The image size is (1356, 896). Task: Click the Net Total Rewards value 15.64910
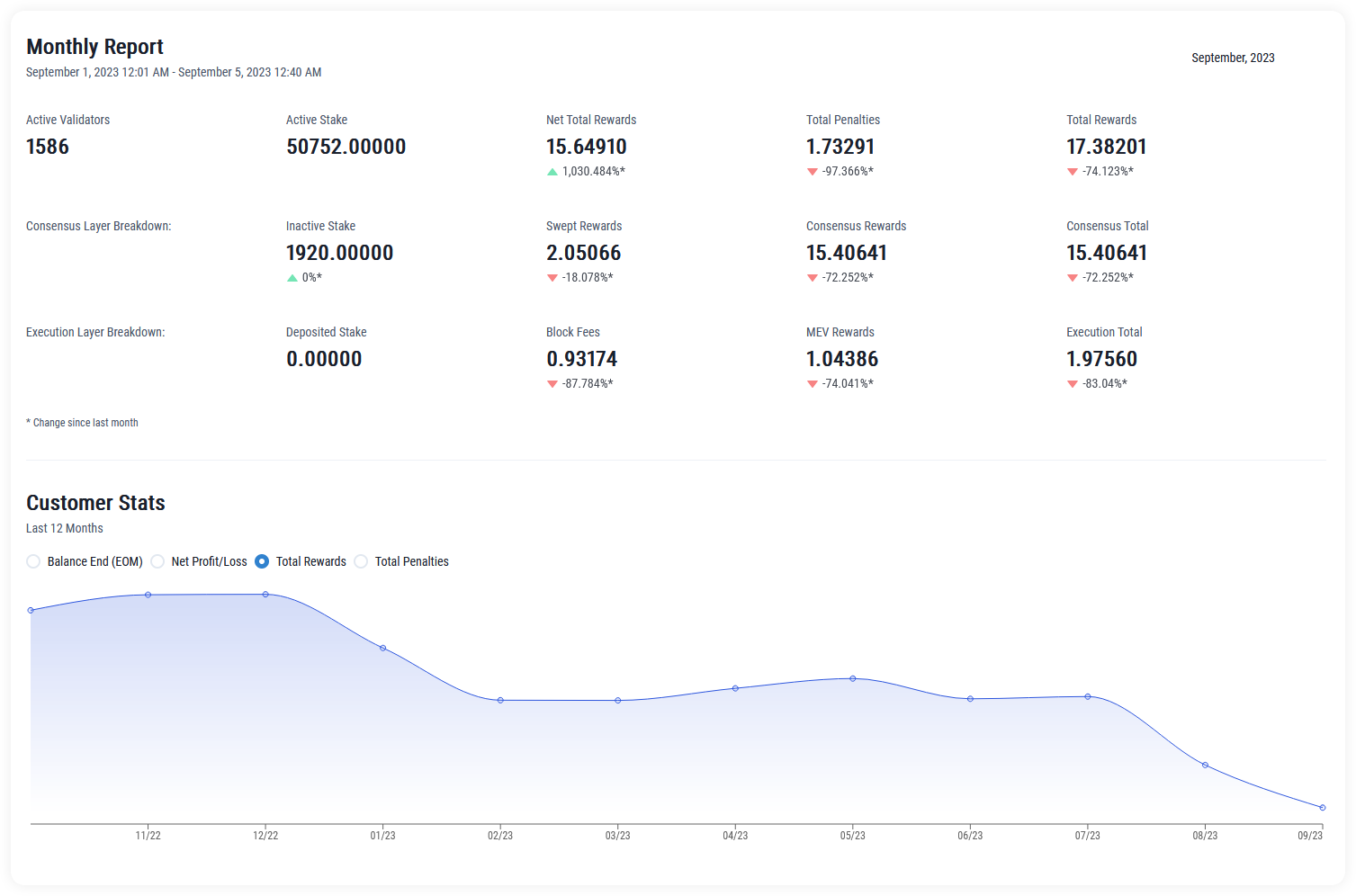587,147
